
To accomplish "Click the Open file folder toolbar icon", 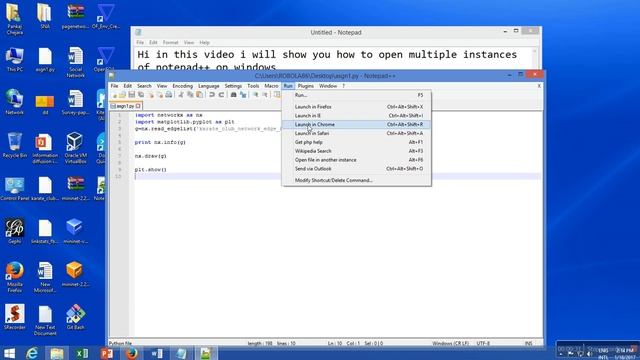I will coord(122,95).
